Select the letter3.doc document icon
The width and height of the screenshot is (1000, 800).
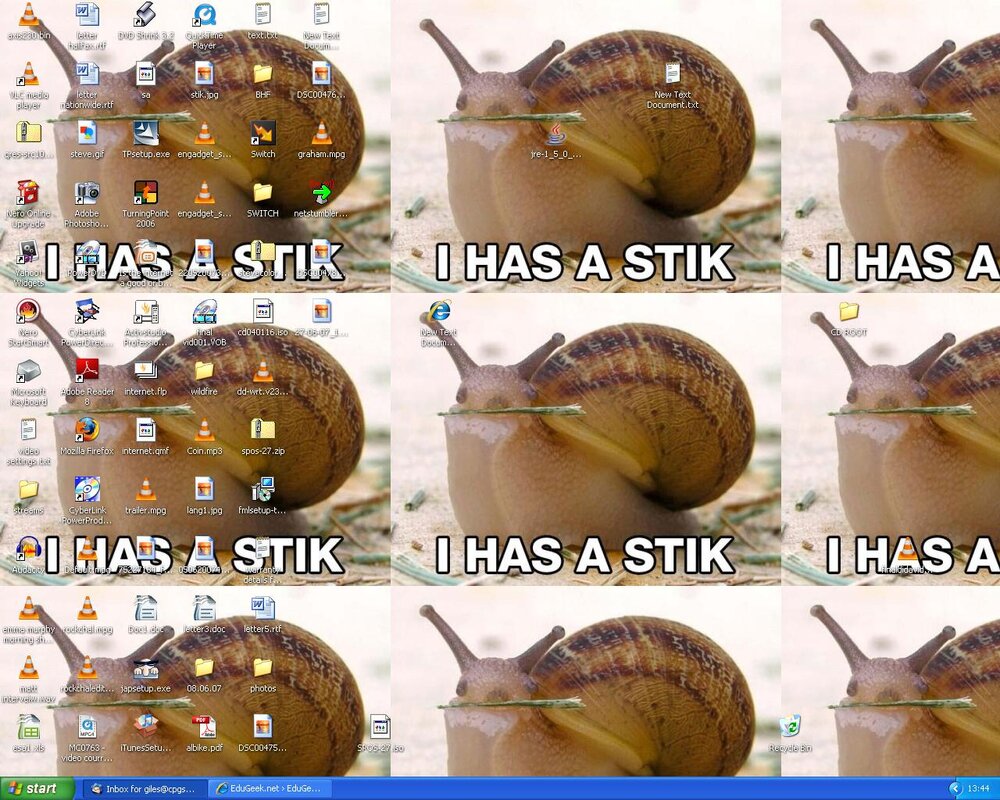click(x=204, y=608)
